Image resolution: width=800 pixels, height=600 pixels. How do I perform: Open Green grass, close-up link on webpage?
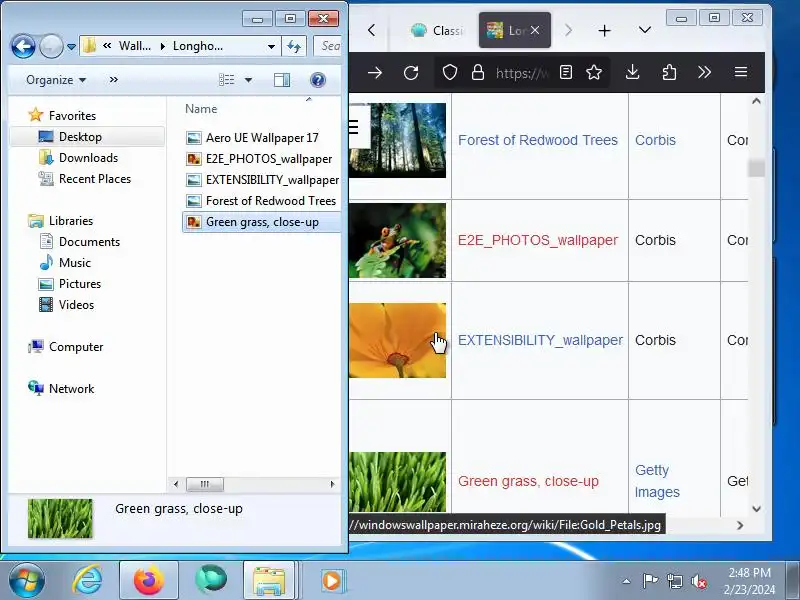(528, 481)
